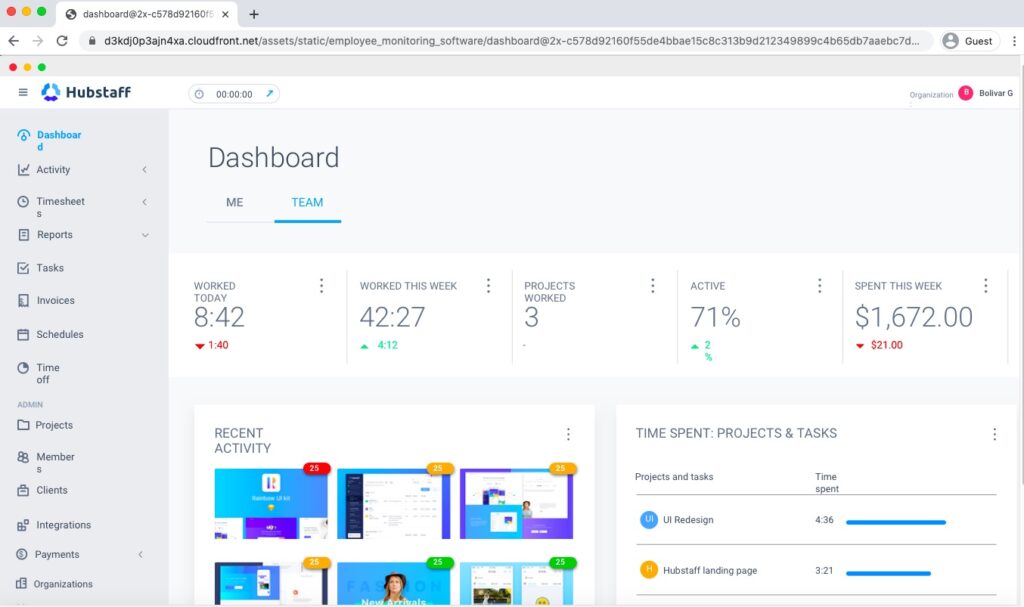Select the TEAM tab
Image resolution: width=1024 pixels, height=607 pixels.
(x=307, y=202)
